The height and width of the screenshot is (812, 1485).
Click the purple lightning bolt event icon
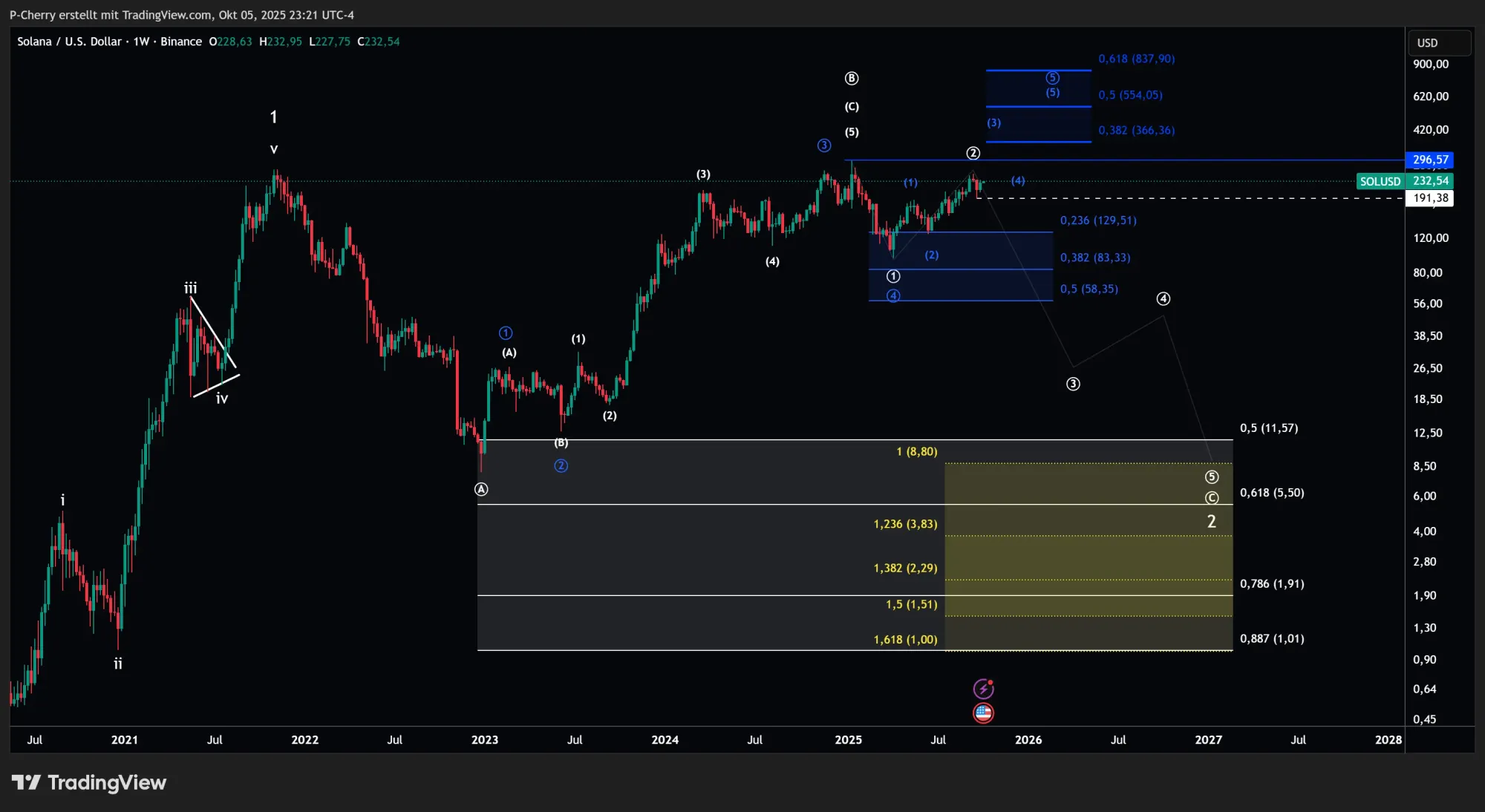pyautogui.click(x=983, y=689)
